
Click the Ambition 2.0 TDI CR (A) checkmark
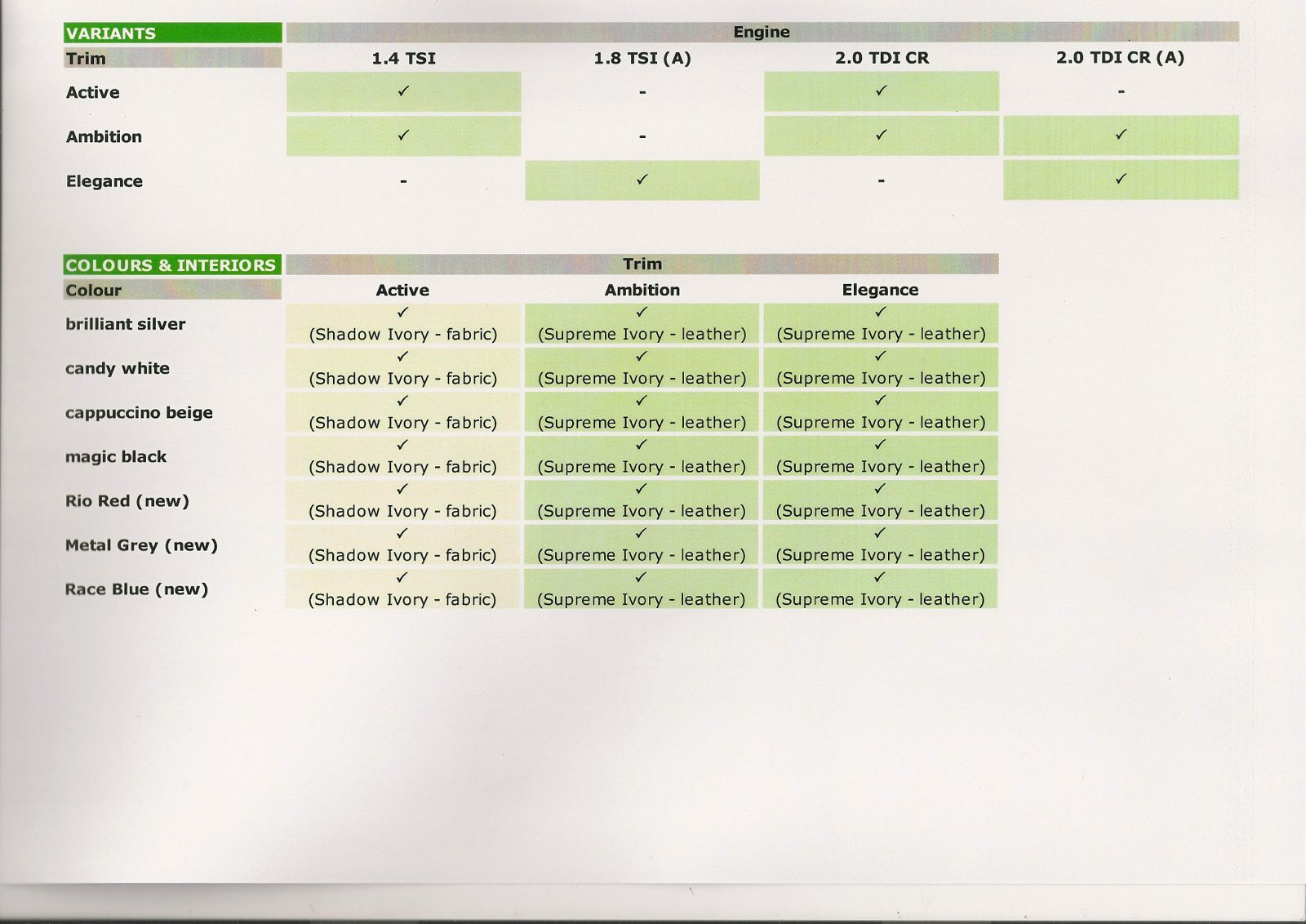click(x=1121, y=135)
